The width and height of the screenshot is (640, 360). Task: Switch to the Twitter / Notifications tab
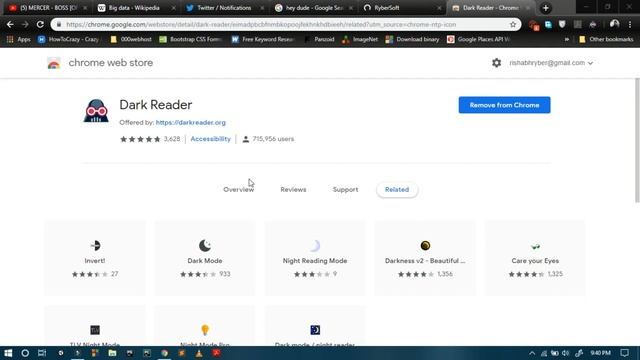coord(224,8)
